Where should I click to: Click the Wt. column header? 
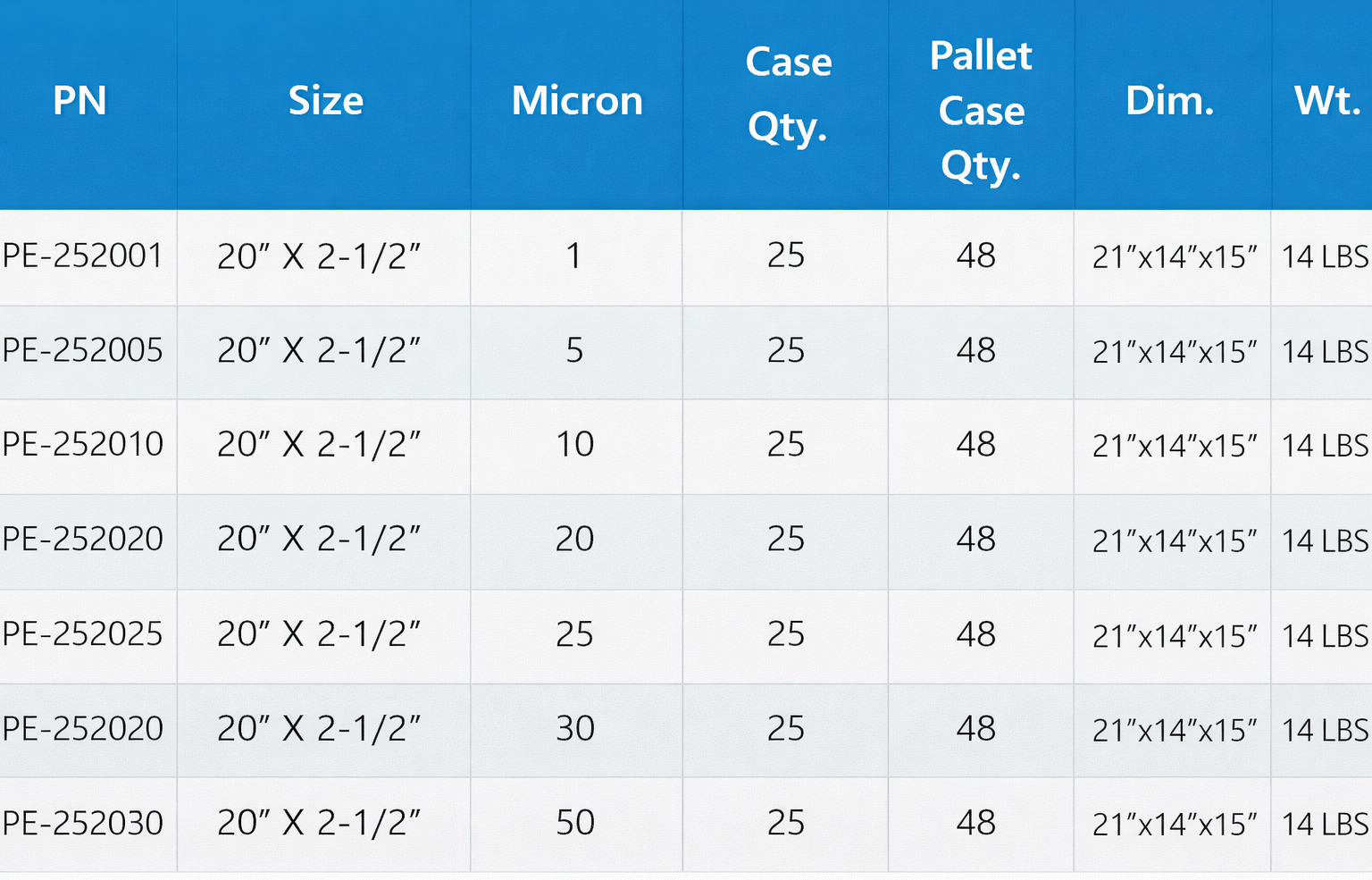coord(1326,101)
